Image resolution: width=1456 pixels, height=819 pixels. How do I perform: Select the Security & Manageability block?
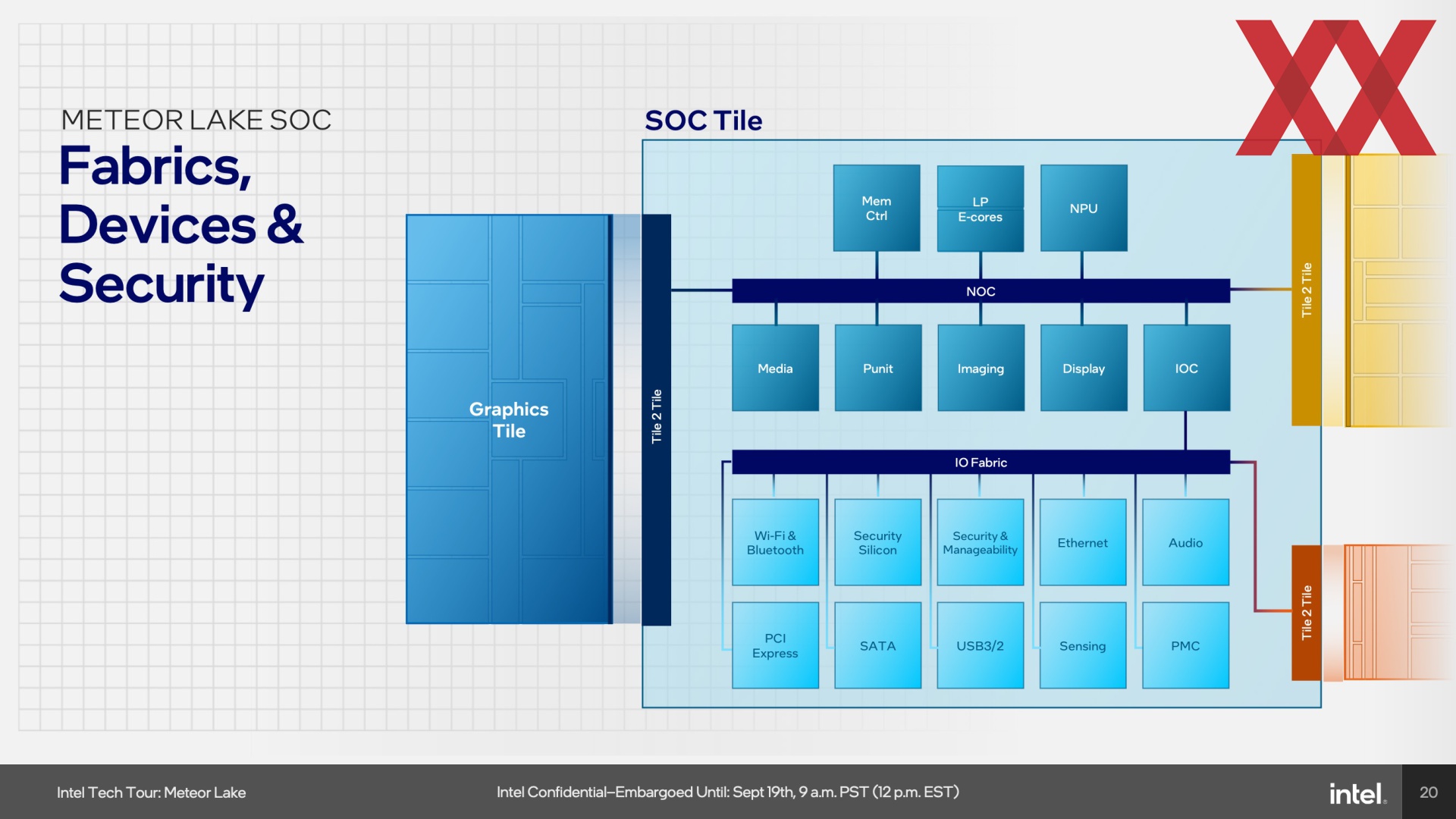pos(981,542)
